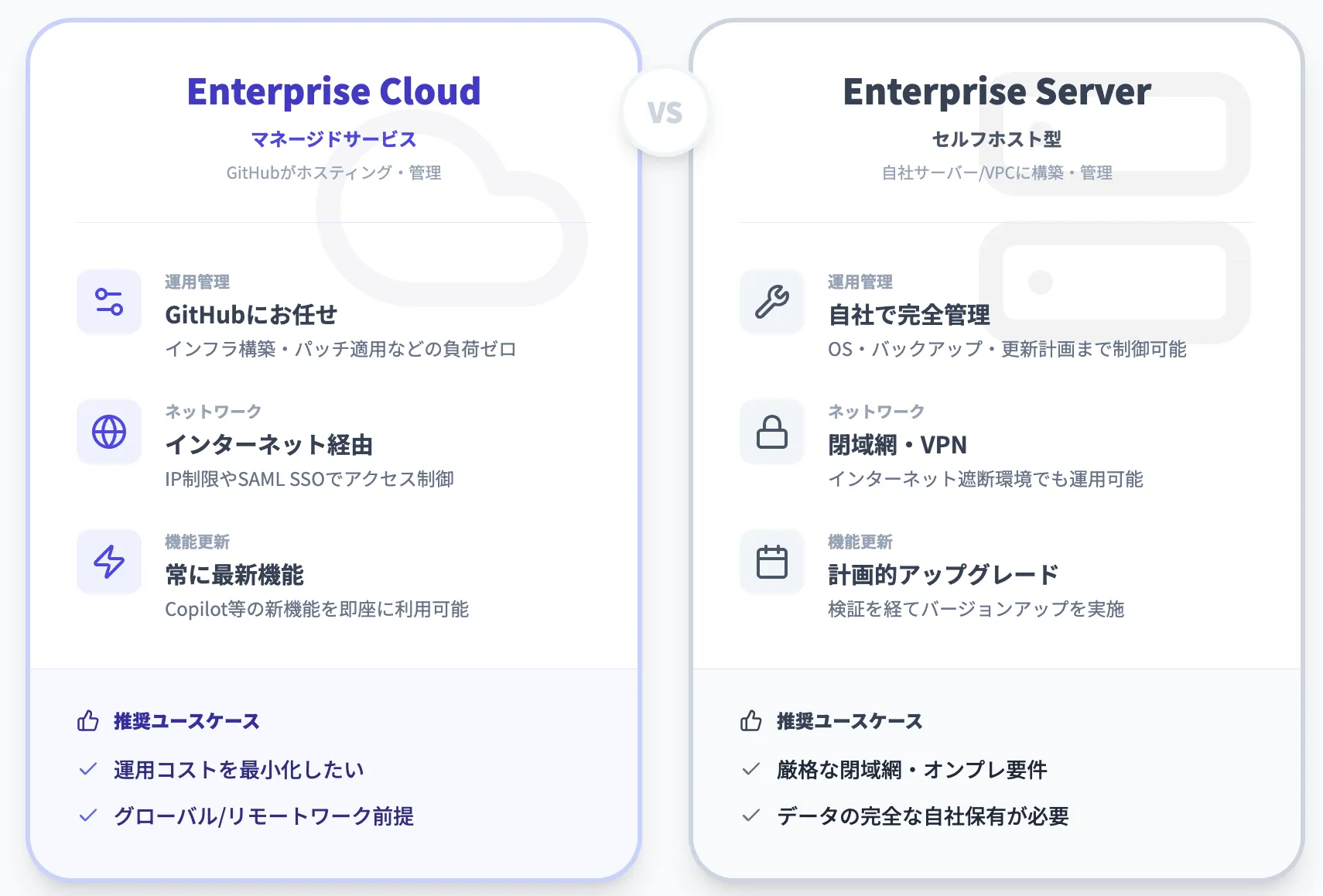This screenshot has height=896, width=1323.
Task: Click the マネージドサービス label link
Action: tap(333, 139)
